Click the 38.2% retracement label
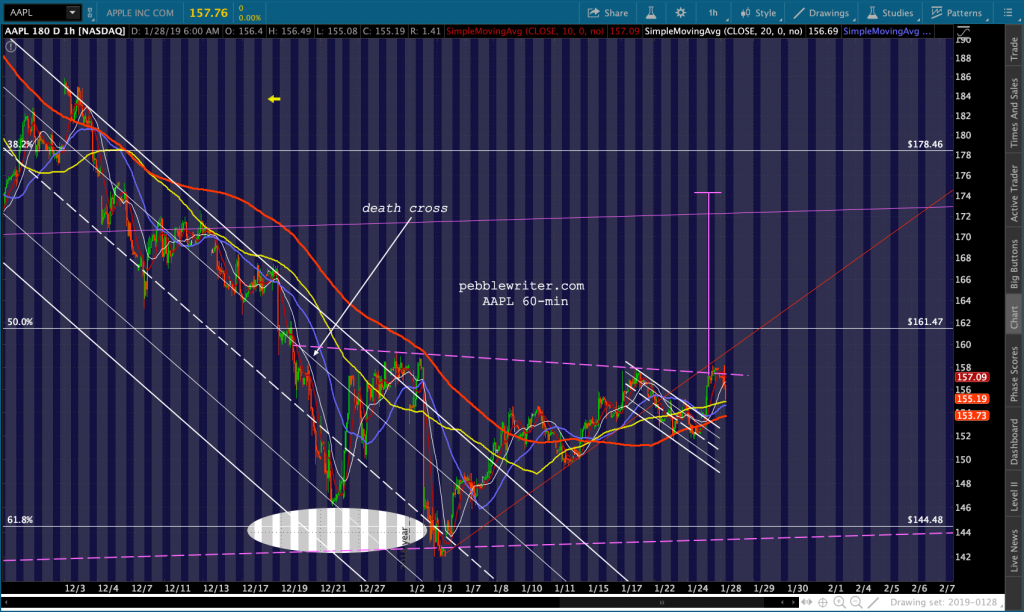The image size is (1024, 612). point(20,144)
